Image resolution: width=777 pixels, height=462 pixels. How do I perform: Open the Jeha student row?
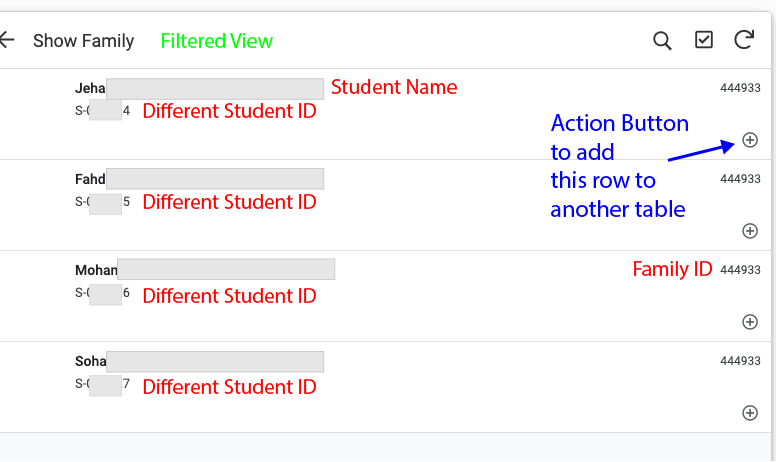386,114
